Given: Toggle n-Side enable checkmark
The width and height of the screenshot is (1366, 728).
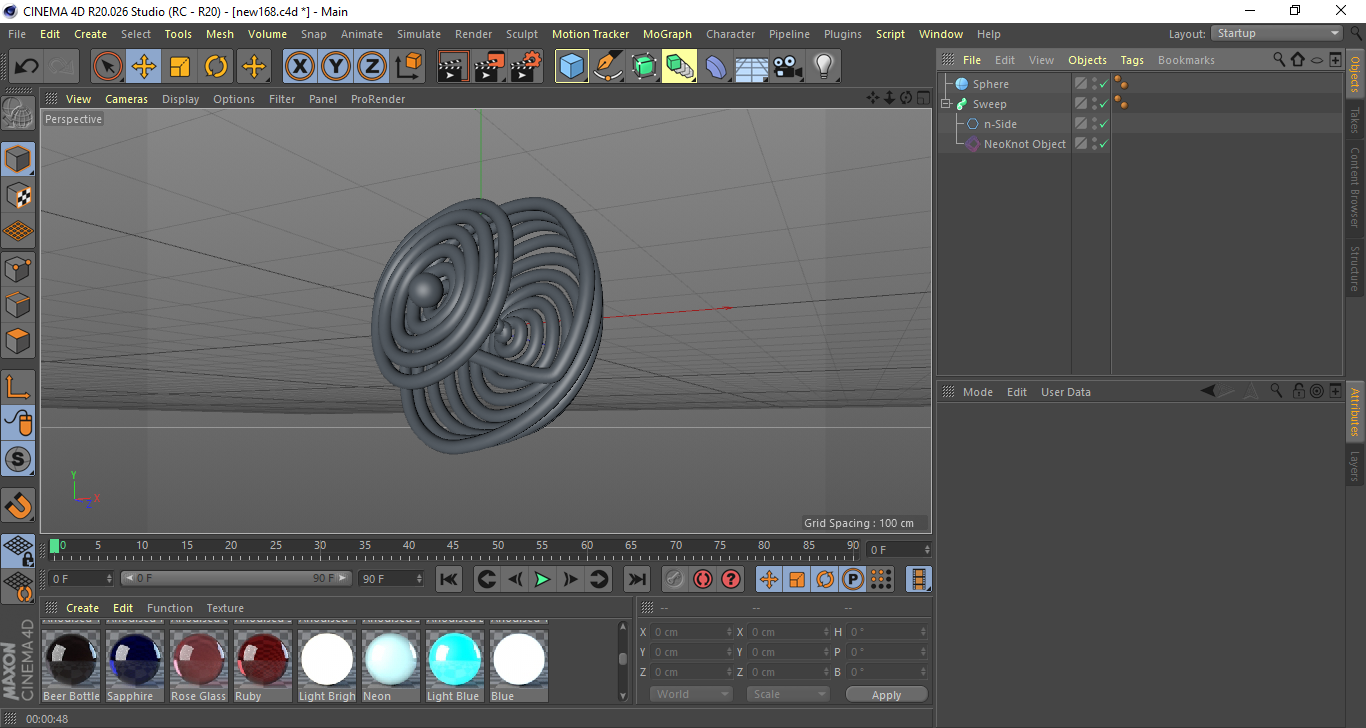Looking at the screenshot, I should 1103,124.
